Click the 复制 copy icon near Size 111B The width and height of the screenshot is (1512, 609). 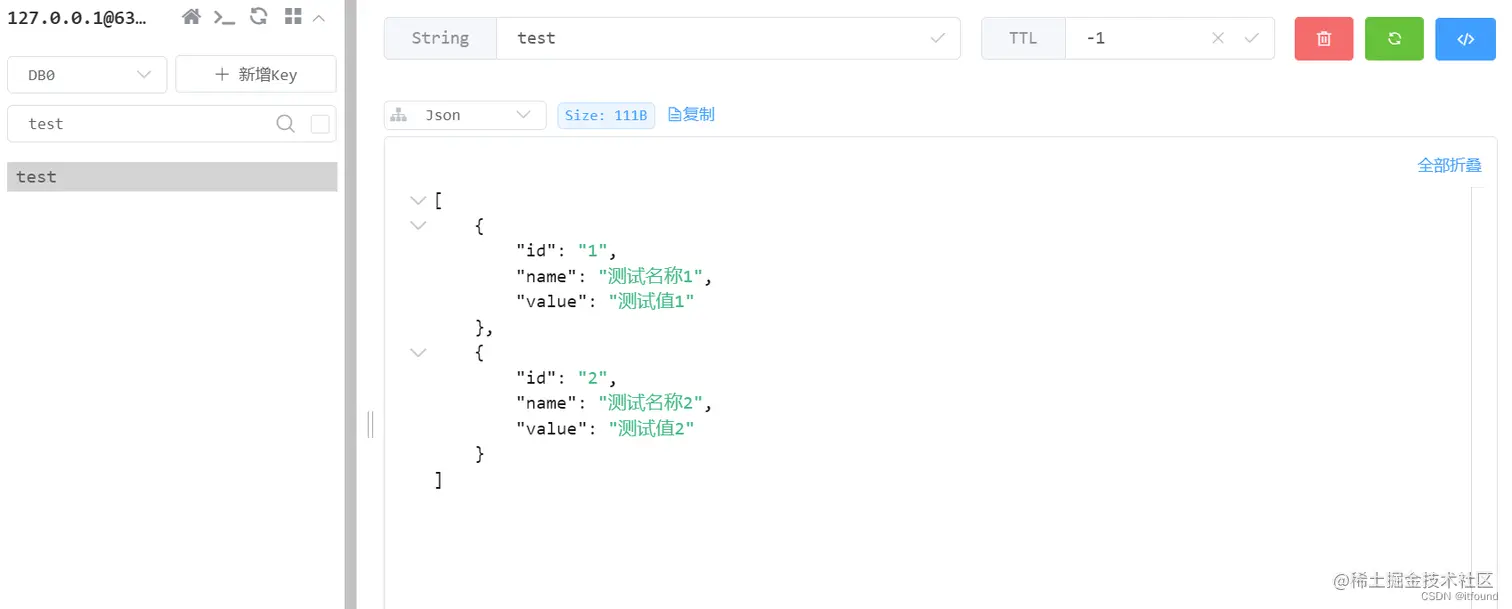click(690, 114)
